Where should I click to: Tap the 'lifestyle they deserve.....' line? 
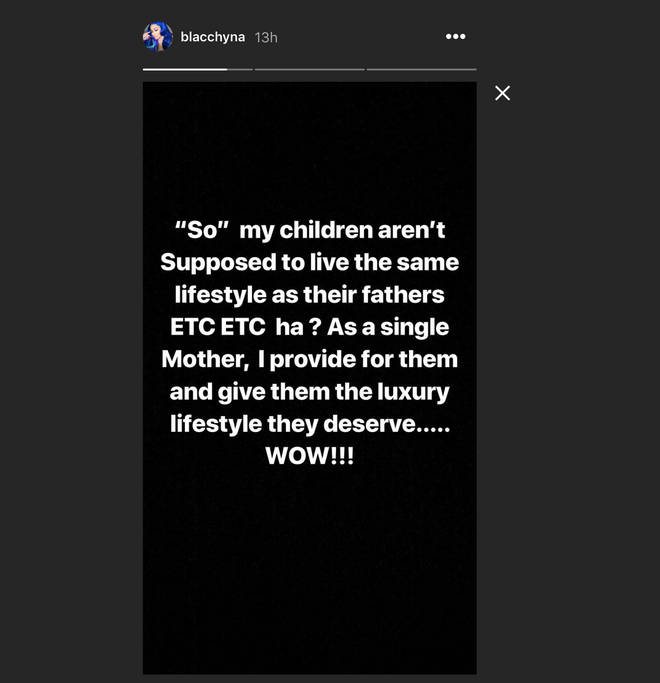(310, 424)
